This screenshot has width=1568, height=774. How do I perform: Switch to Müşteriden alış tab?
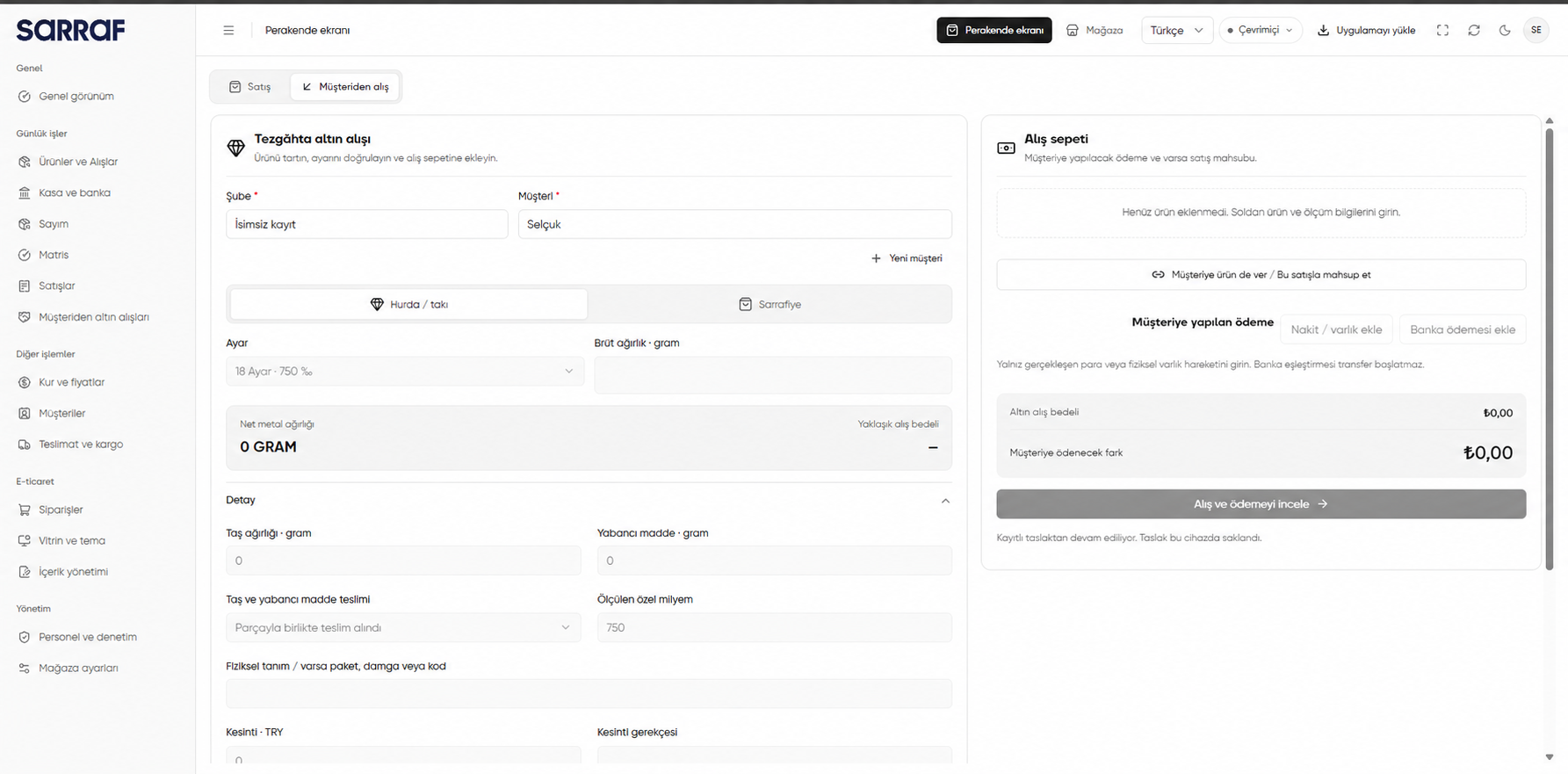[345, 87]
